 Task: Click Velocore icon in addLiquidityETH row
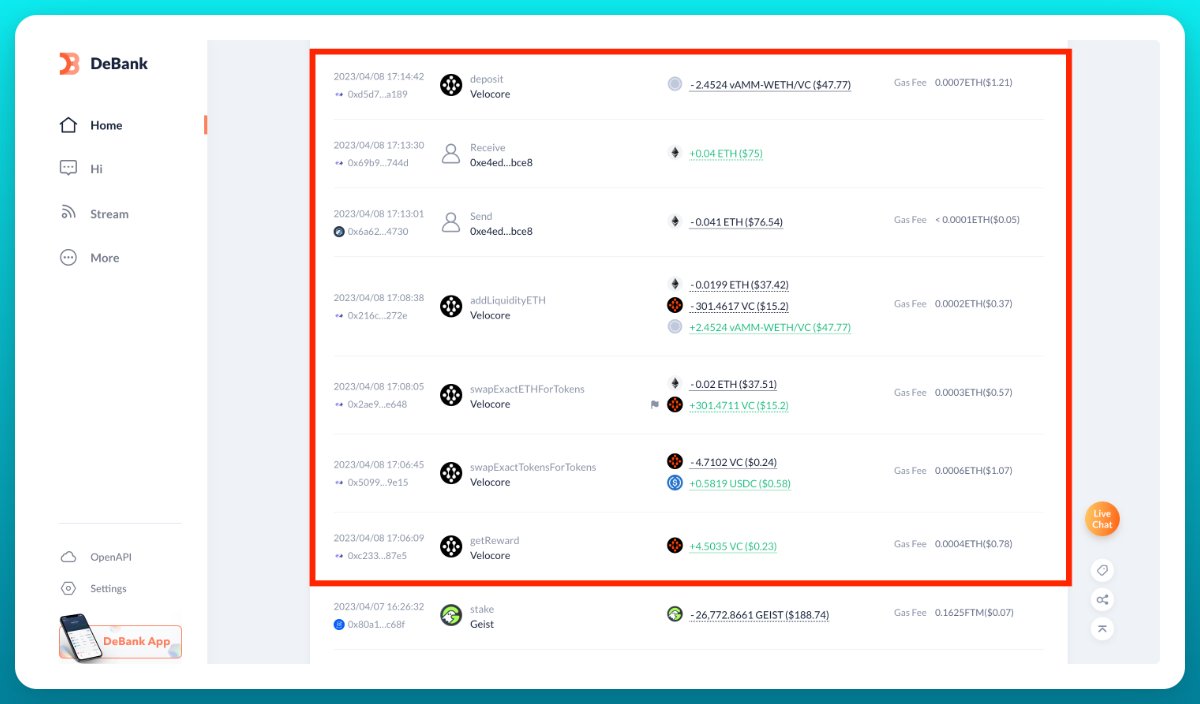point(451,306)
